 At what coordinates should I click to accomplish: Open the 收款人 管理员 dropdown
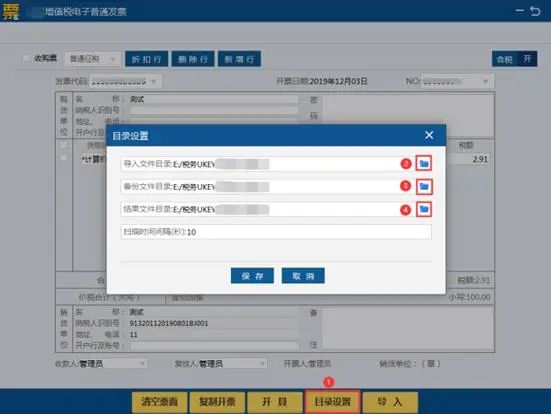coord(112,364)
